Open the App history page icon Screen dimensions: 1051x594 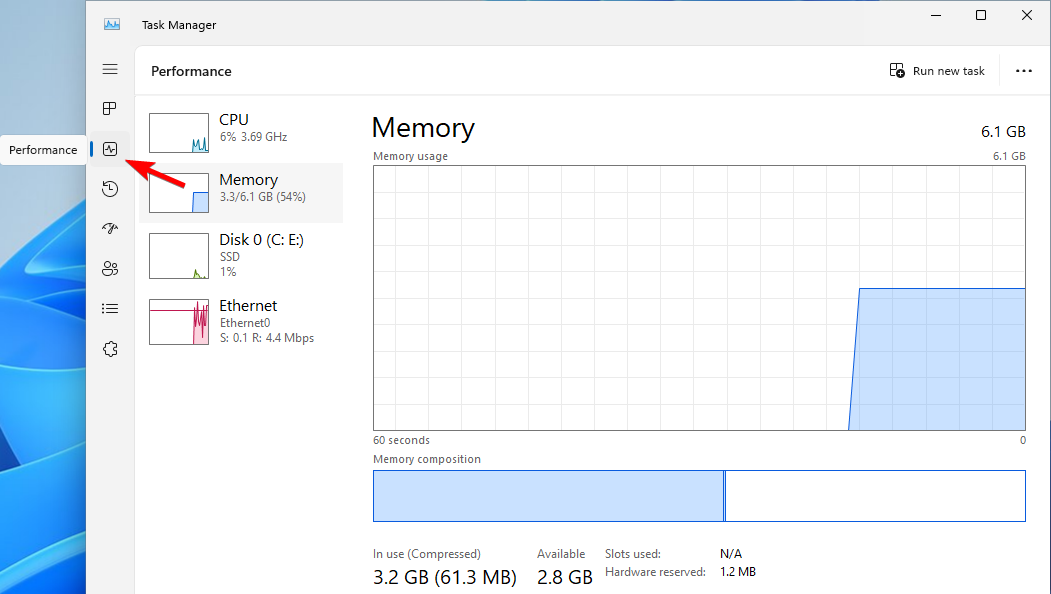[x=110, y=189]
